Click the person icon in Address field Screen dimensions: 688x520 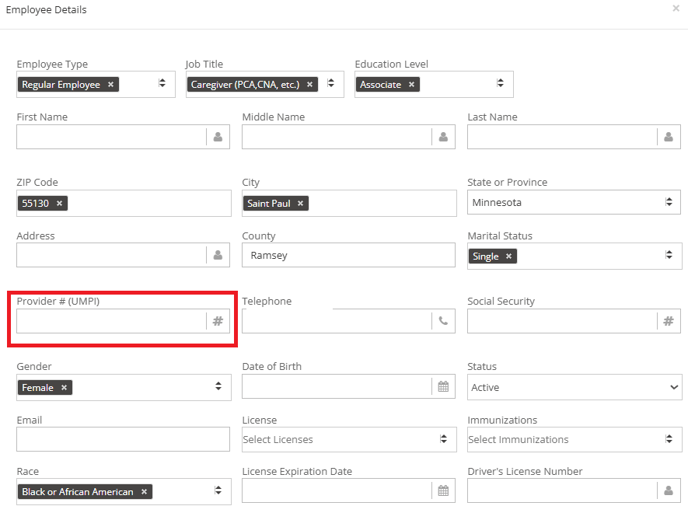pyautogui.click(x=218, y=255)
